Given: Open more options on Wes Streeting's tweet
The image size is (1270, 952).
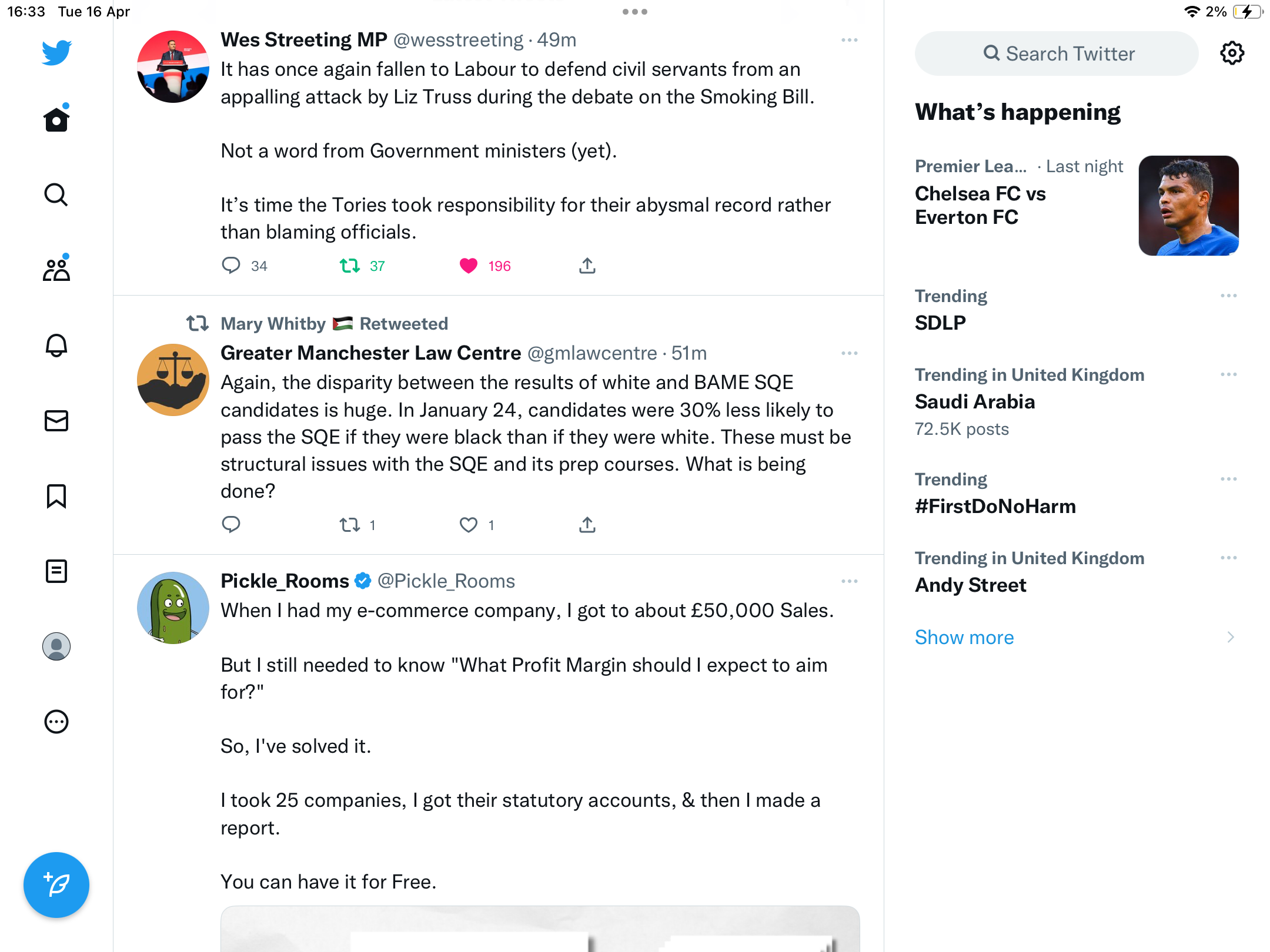Looking at the screenshot, I should coord(850,40).
